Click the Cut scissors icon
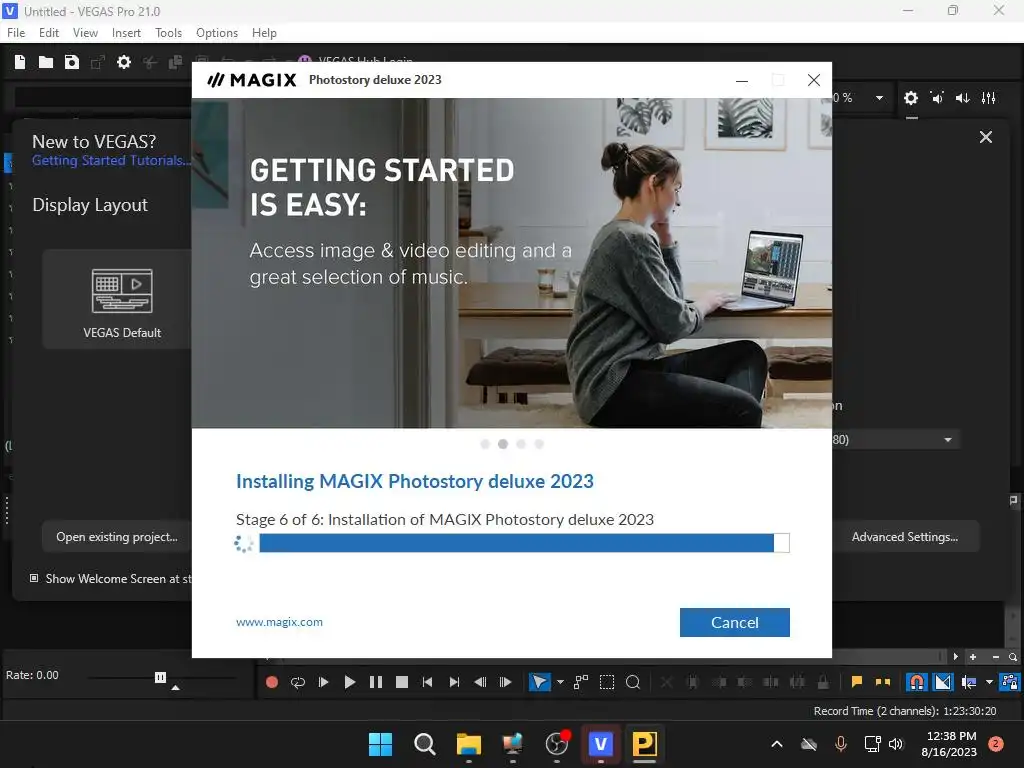This screenshot has height=768, width=1024. (150, 62)
